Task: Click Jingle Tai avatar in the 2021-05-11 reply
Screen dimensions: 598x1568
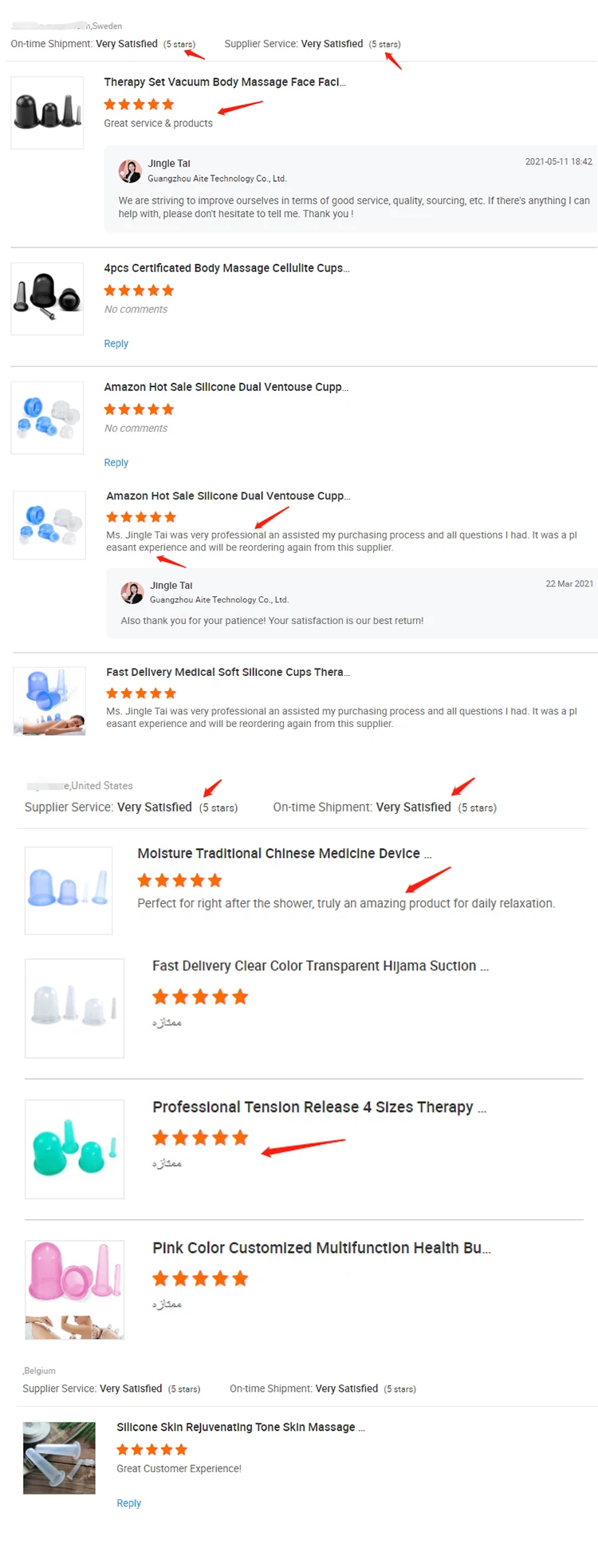Action: click(130, 171)
